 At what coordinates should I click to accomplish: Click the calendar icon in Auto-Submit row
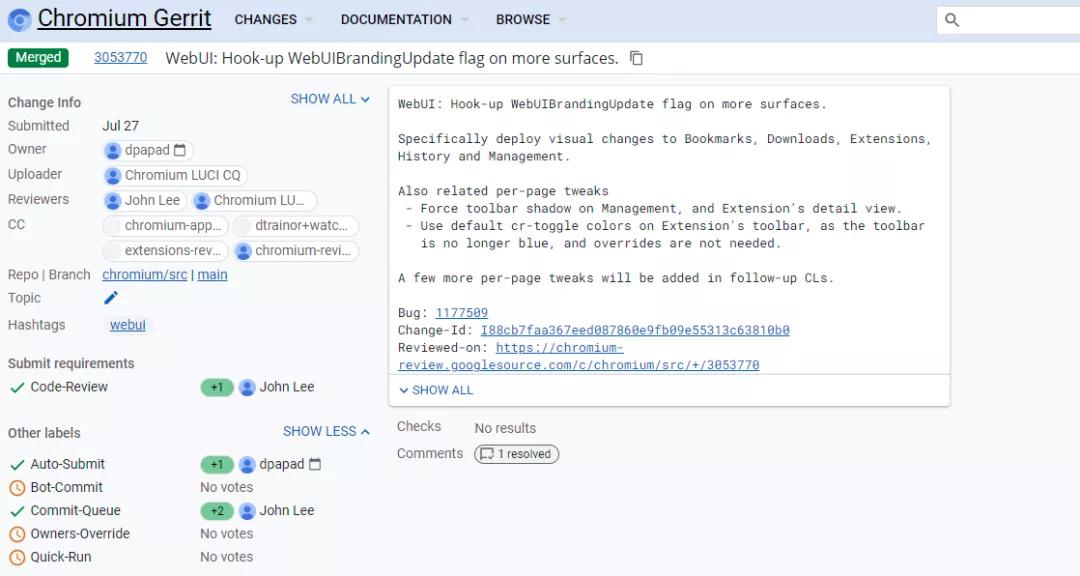click(315, 464)
